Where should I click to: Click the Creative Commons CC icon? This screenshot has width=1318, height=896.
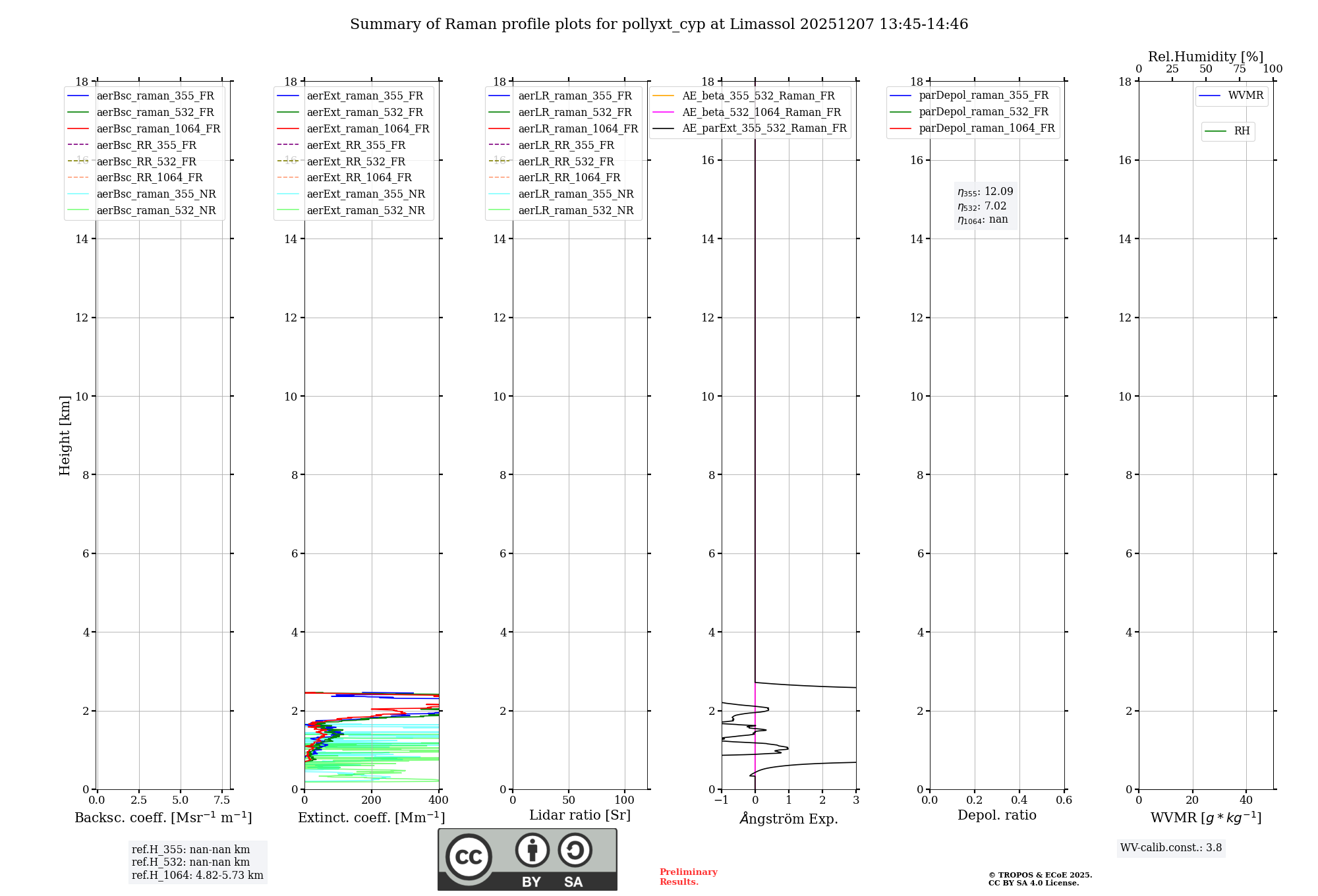469,857
